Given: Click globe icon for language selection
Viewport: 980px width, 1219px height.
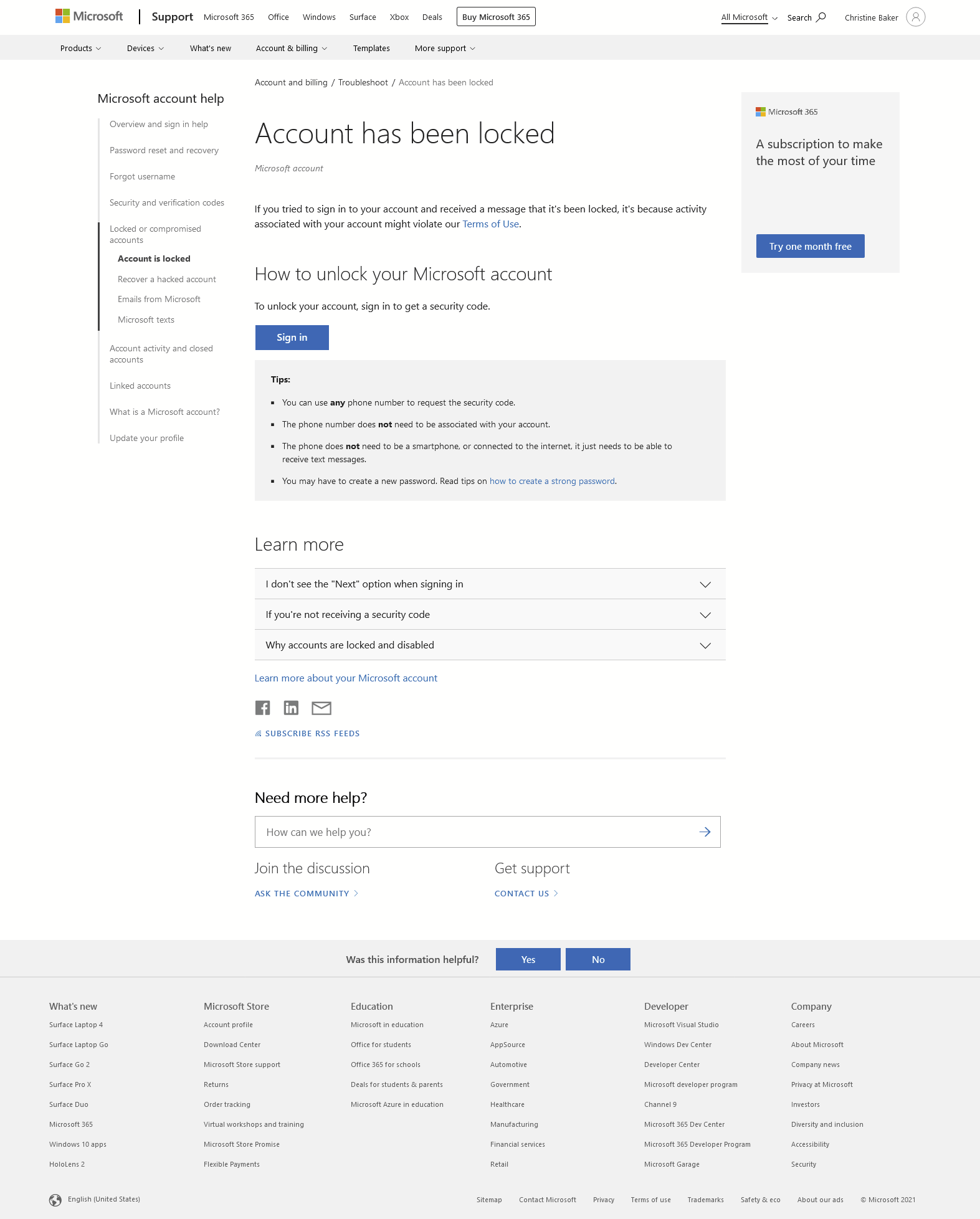Looking at the screenshot, I should 55,1200.
